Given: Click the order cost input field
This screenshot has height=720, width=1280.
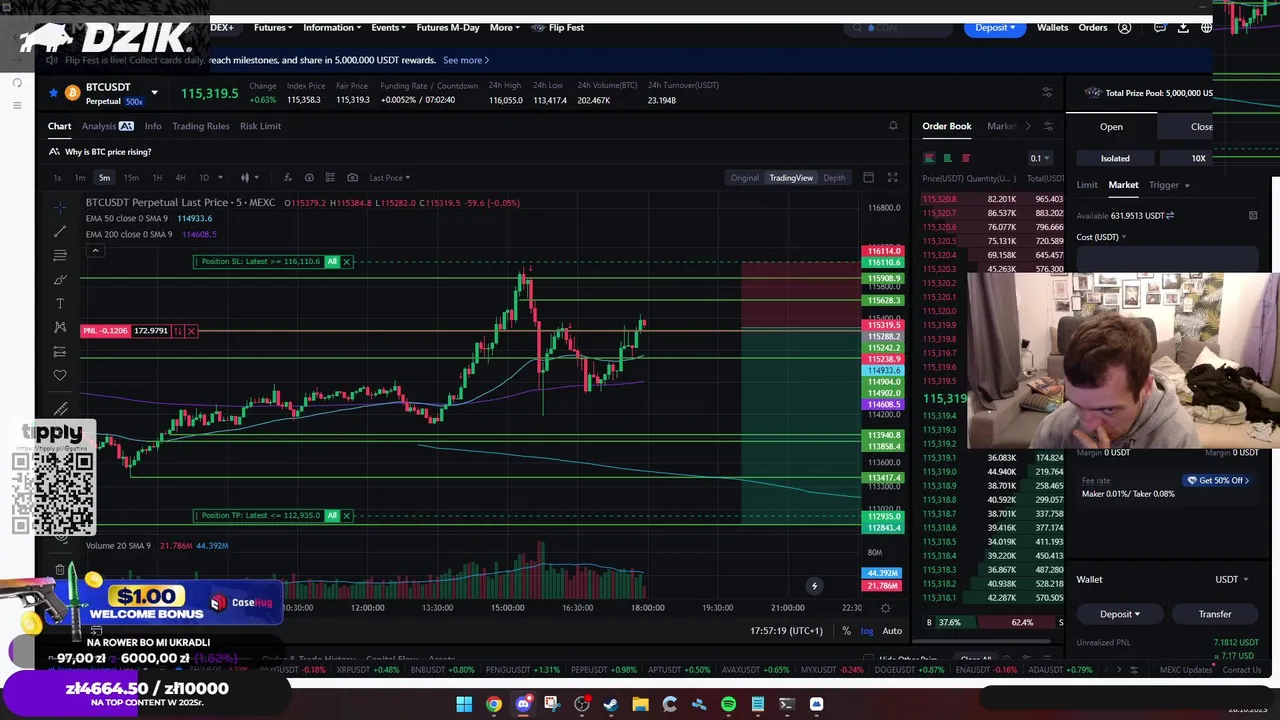Looking at the screenshot, I should 1165,259.
